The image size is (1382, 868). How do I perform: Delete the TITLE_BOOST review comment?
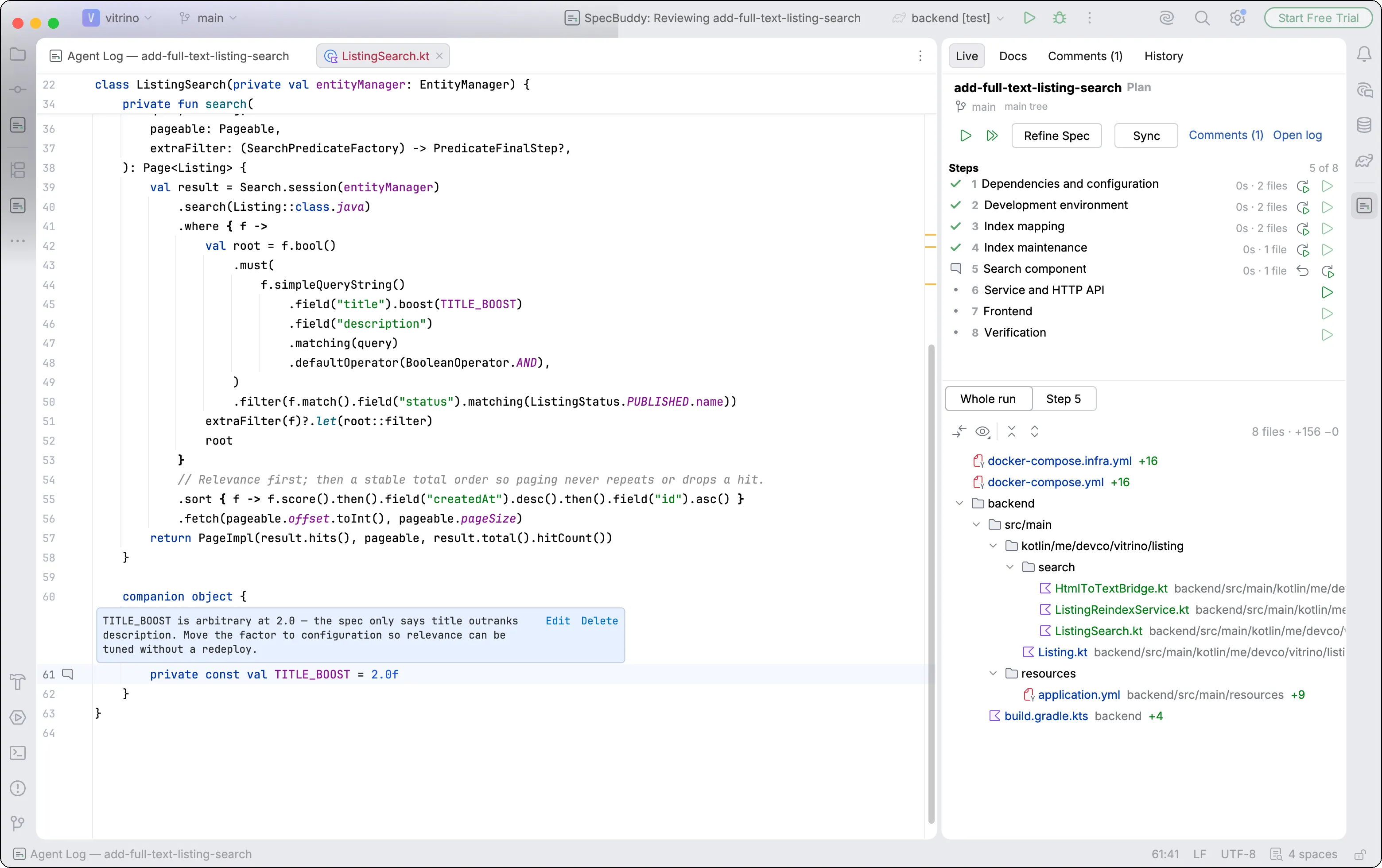point(599,621)
